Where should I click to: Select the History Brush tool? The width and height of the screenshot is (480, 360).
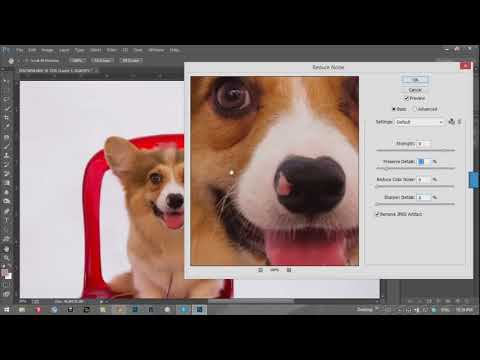click(x=6, y=165)
